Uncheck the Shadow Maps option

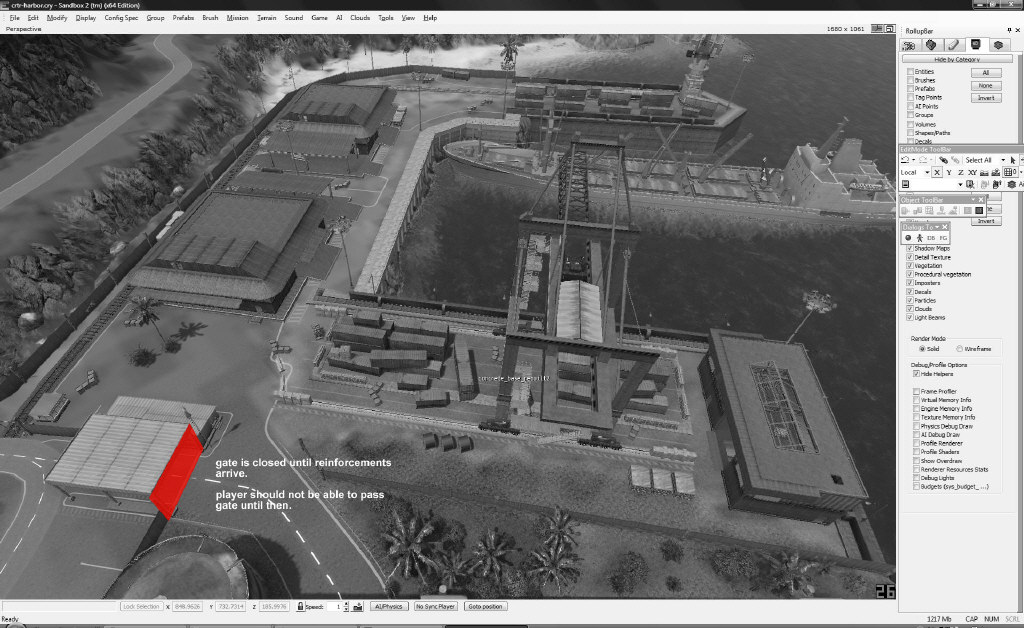[x=910, y=249]
